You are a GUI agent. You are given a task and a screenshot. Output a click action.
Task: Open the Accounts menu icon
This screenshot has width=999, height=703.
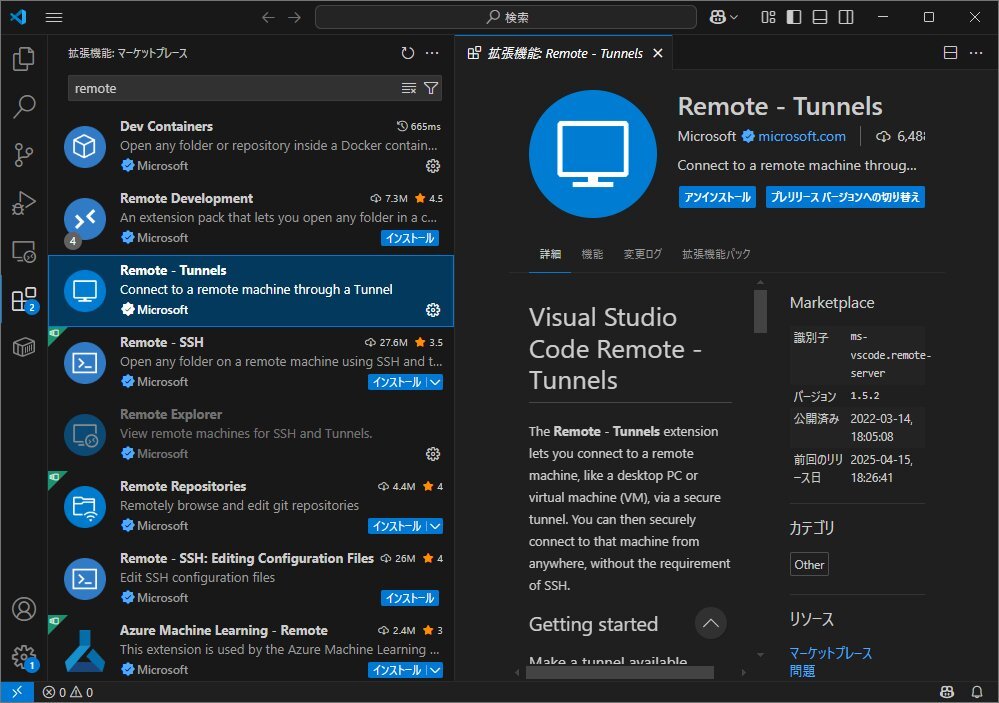pyautogui.click(x=24, y=609)
